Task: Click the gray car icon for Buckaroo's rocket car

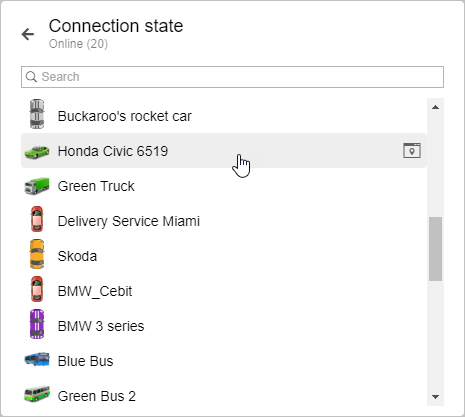Action: pos(37,114)
